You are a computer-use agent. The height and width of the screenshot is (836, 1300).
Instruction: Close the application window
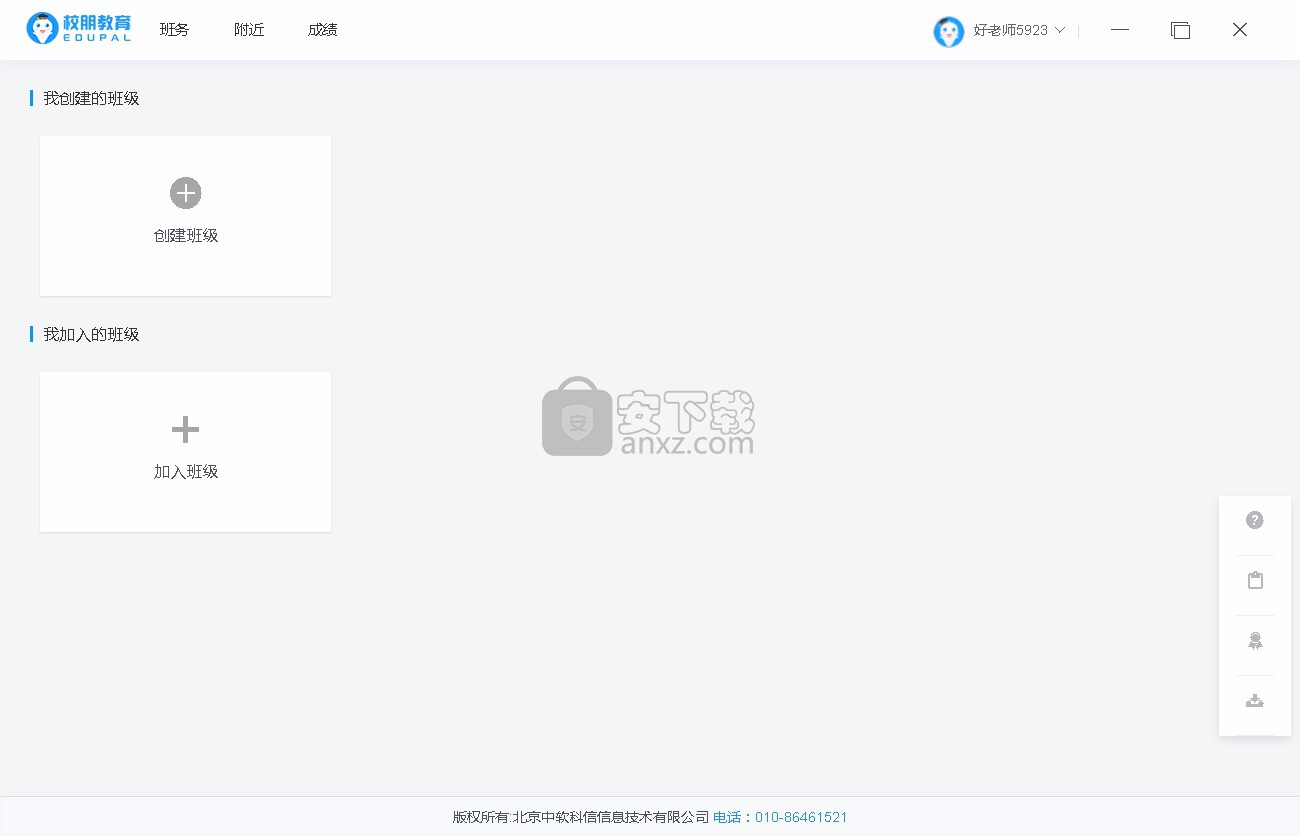click(x=1240, y=30)
